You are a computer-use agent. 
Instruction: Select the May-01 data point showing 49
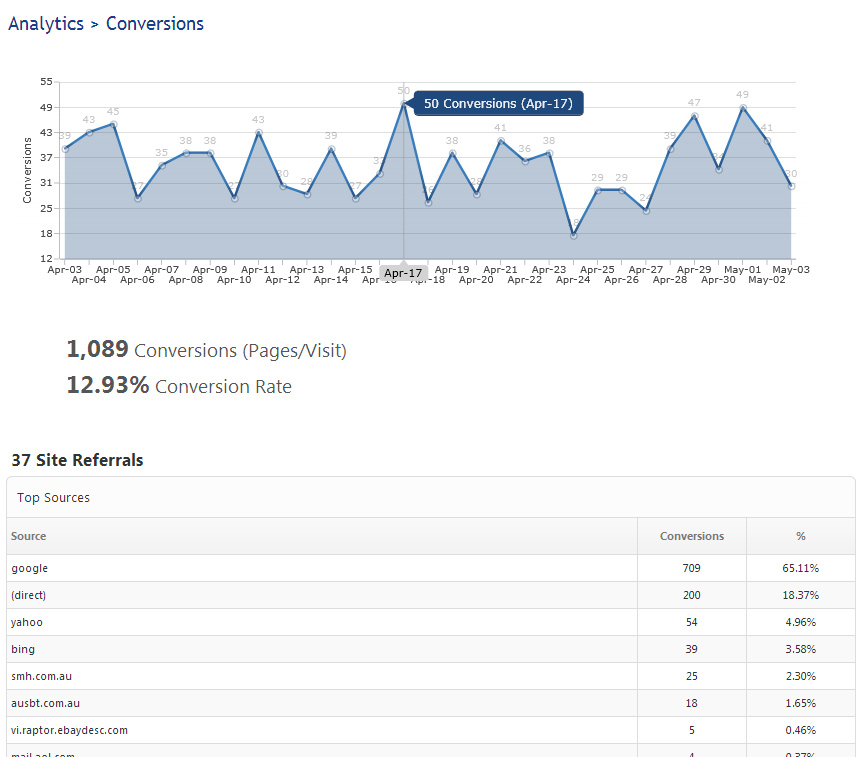(743, 107)
